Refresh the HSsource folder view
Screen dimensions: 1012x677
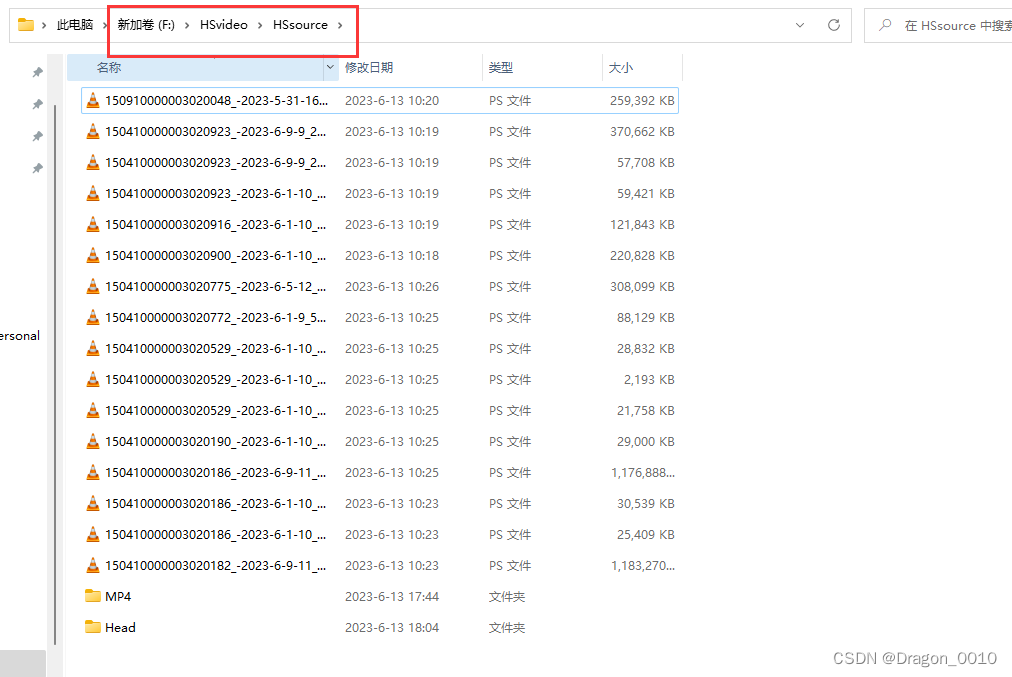click(x=834, y=25)
